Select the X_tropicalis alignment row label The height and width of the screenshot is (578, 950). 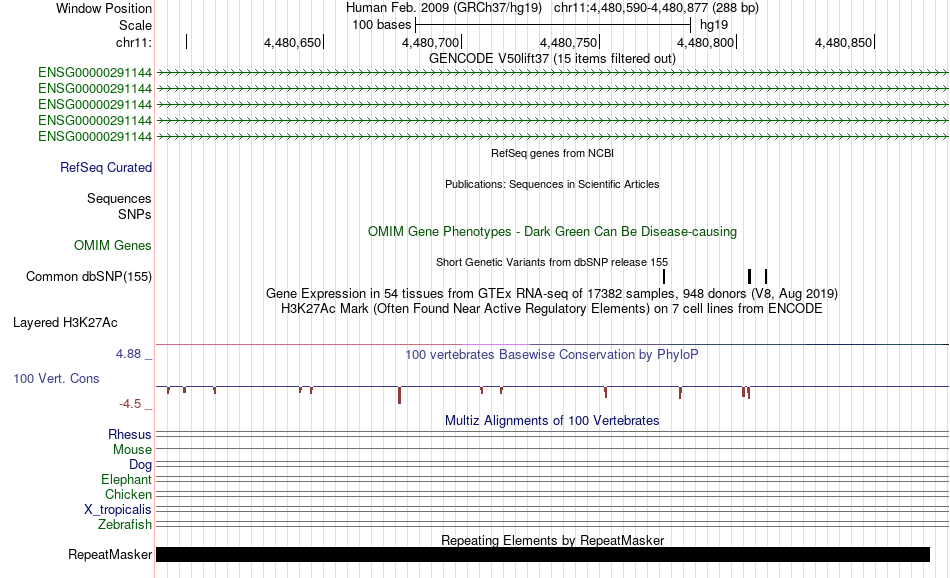point(118,510)
